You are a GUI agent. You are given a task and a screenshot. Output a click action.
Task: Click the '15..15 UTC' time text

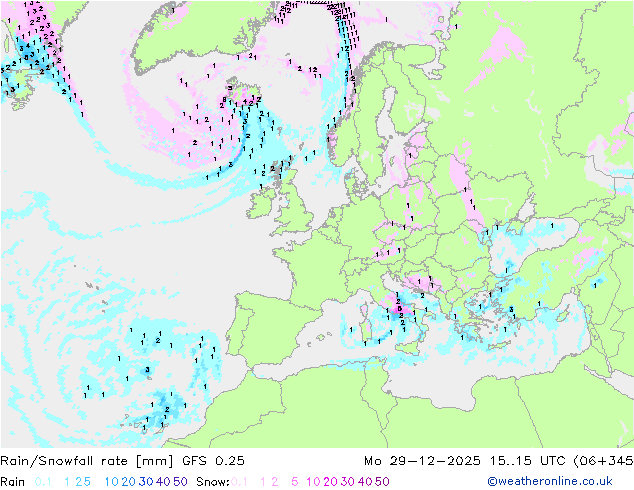point(528,460)
